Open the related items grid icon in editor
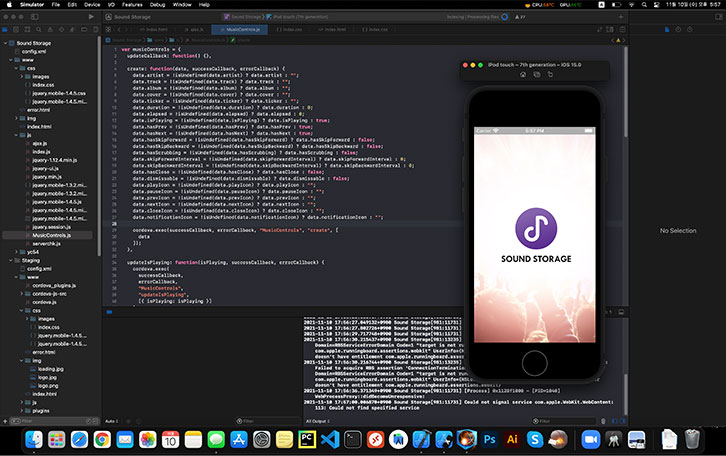Image resolution: width=726 pixels, height=456 pixels. [x=108, y=30]
